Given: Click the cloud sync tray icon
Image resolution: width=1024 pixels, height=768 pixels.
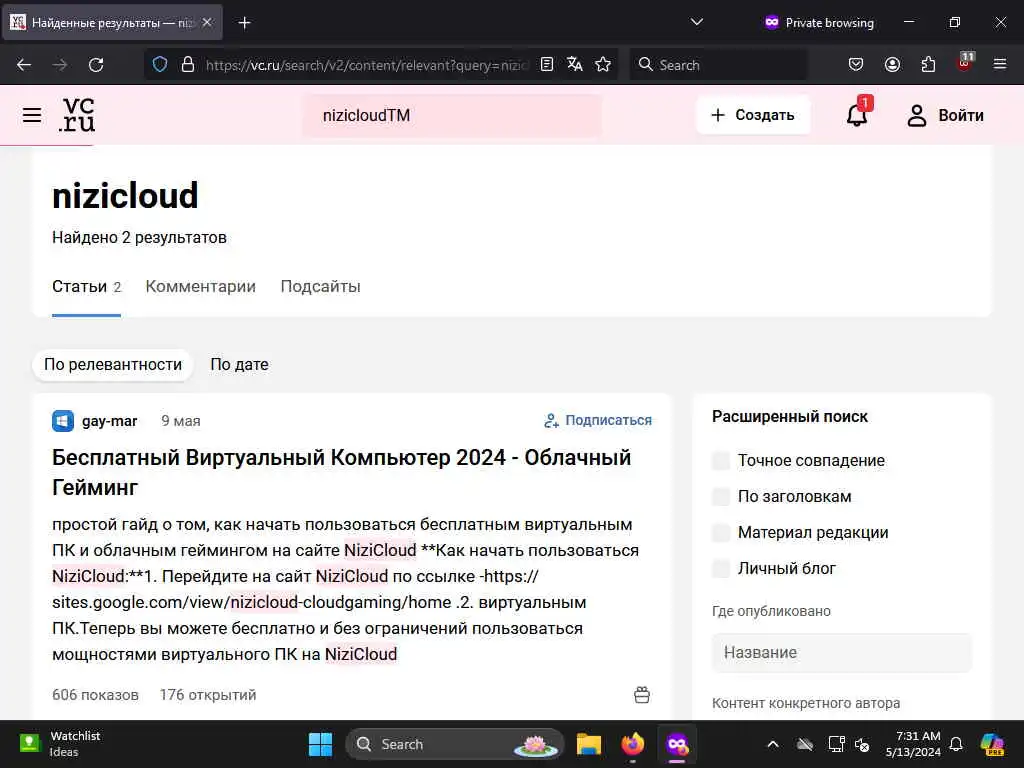Looking at the screenshot, I should [805, 744].
